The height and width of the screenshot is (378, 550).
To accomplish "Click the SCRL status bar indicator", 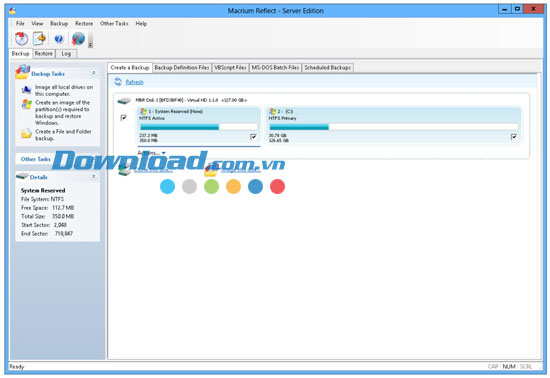I will 526,366.
